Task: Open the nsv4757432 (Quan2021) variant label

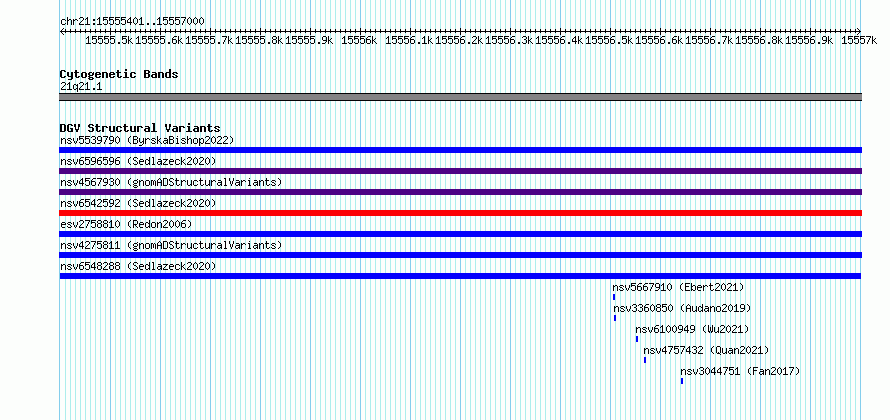Action: point(707,350)
